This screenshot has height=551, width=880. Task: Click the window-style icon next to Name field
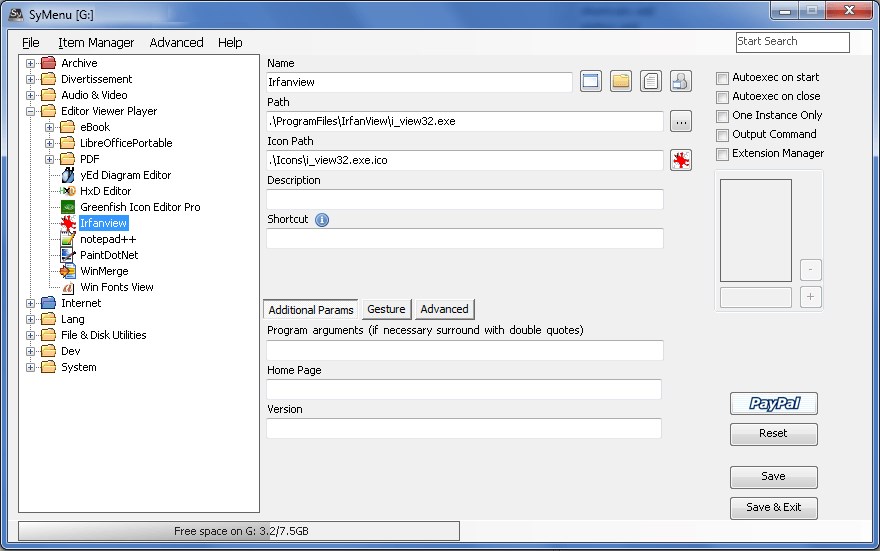point(590,81)
